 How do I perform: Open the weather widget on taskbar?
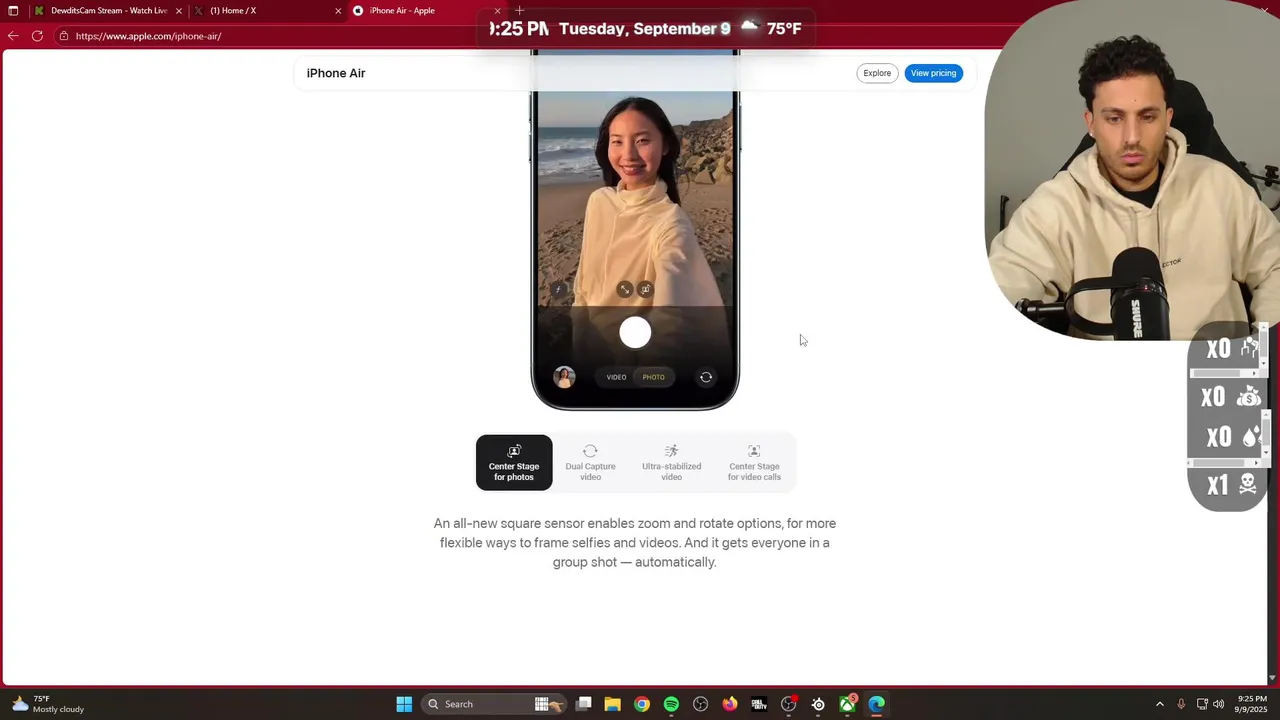48,704
